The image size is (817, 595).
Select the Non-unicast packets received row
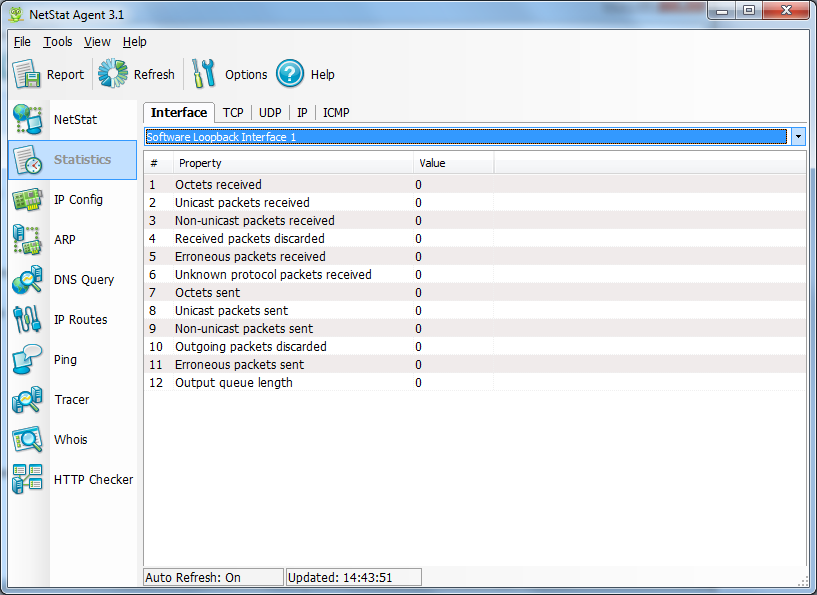coord(475,220)
